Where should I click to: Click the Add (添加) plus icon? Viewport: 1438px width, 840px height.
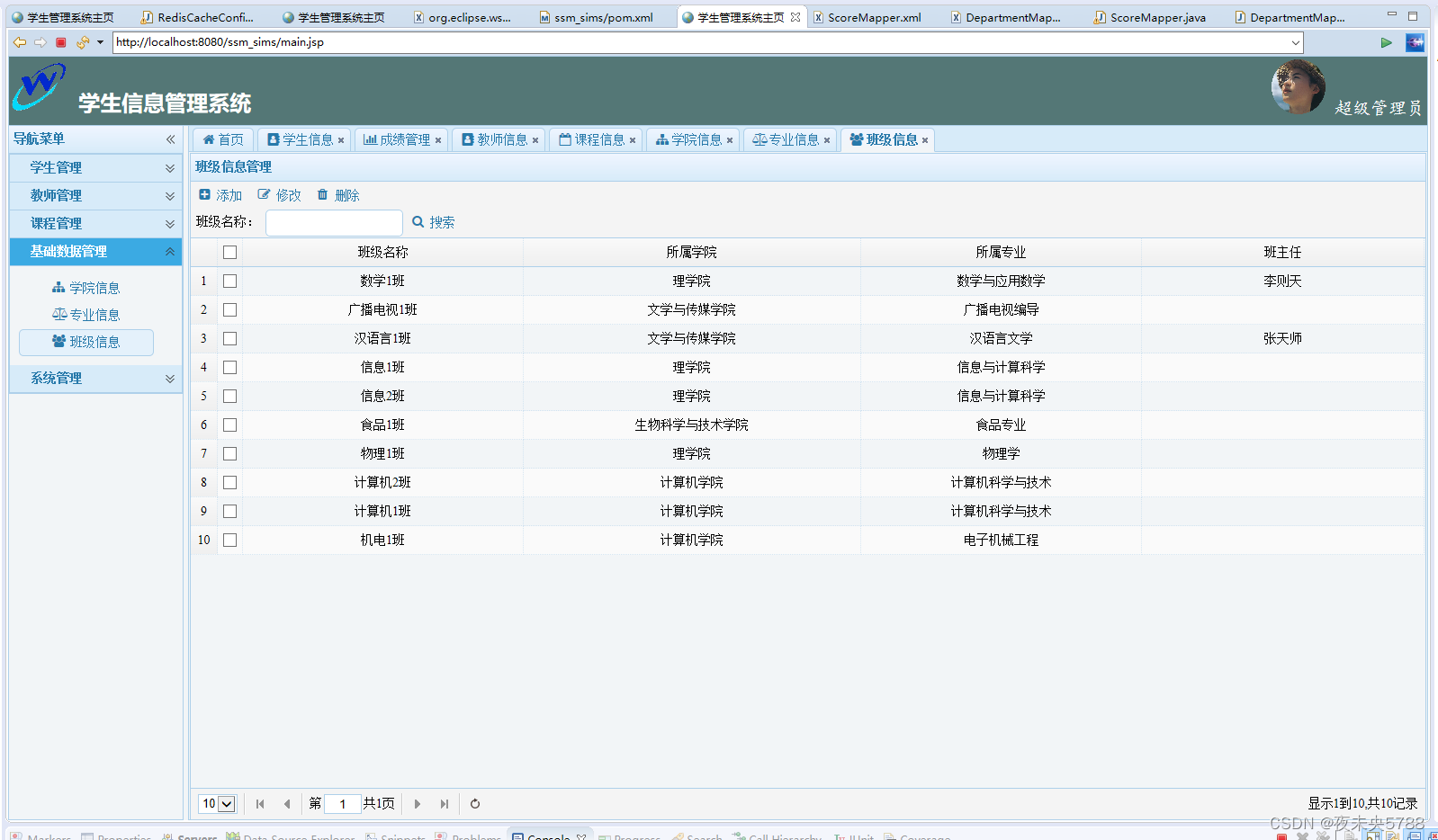point(204,194)
